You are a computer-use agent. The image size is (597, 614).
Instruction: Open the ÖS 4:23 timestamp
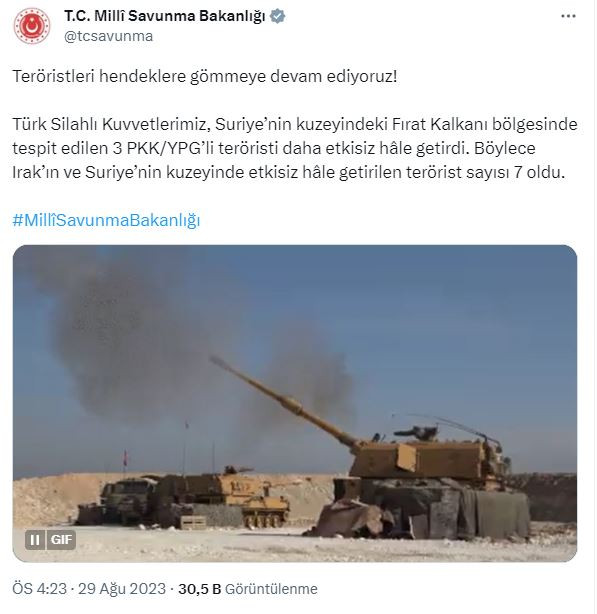(x=40, y=589)
